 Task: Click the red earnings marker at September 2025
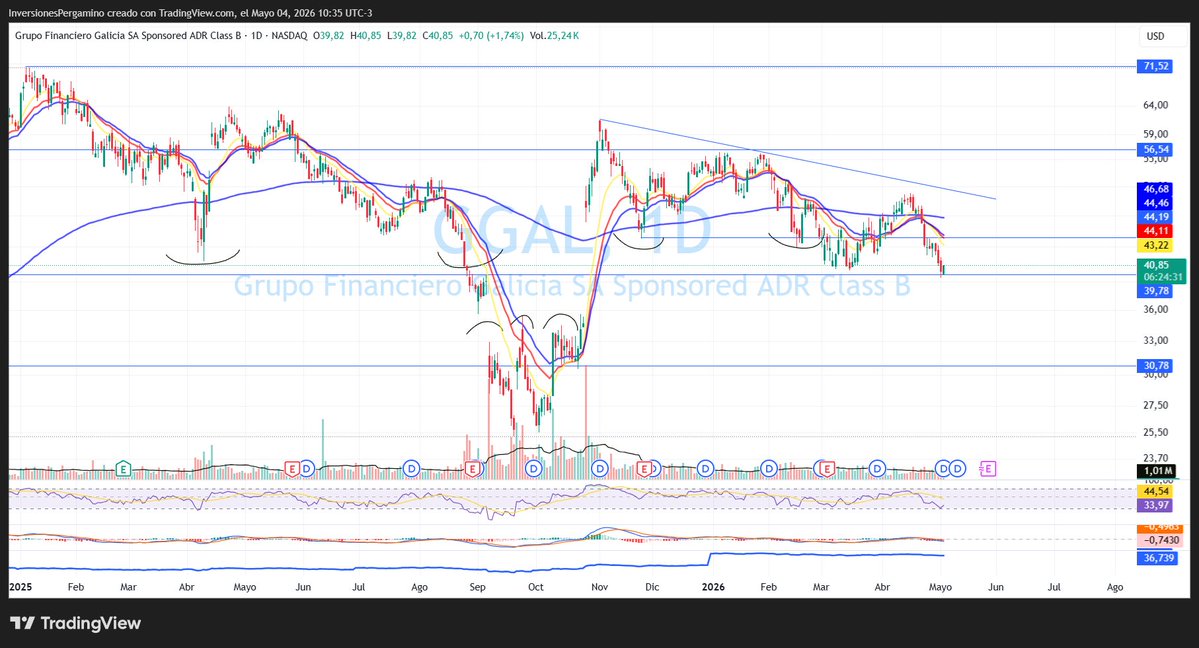[x=473, y=468]
